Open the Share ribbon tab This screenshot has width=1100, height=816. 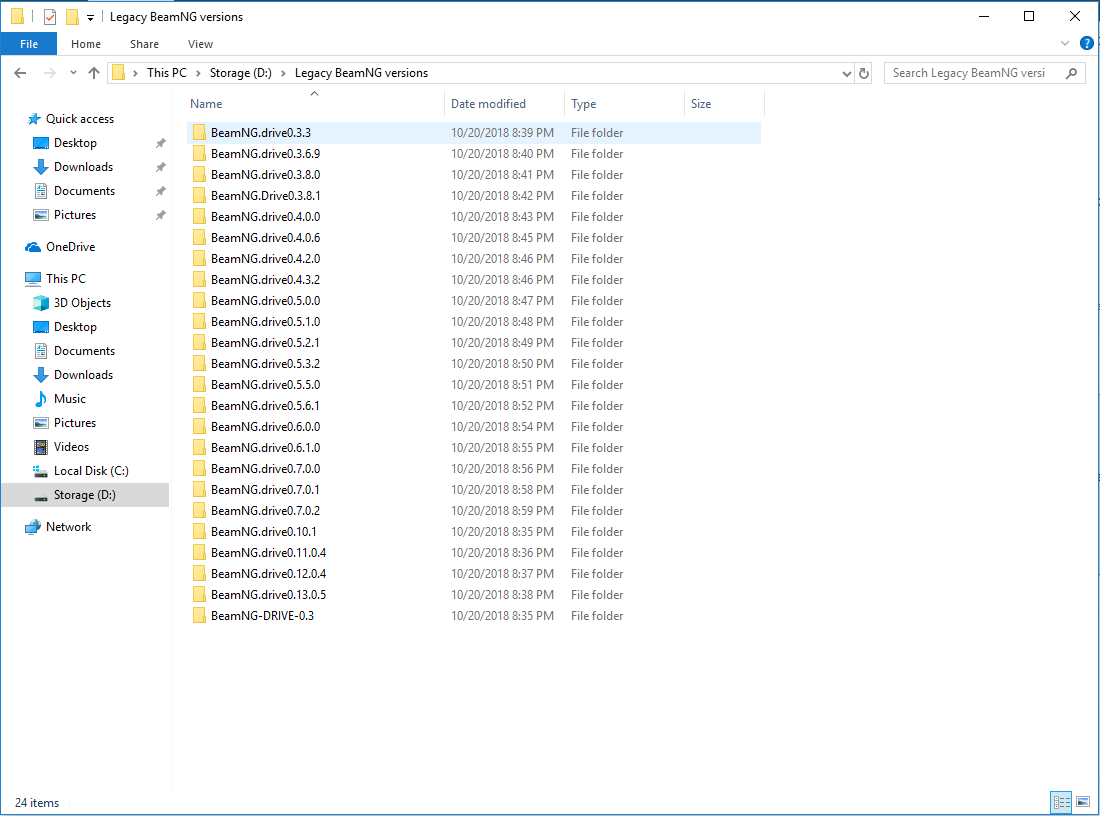click(x=144, y=44)
